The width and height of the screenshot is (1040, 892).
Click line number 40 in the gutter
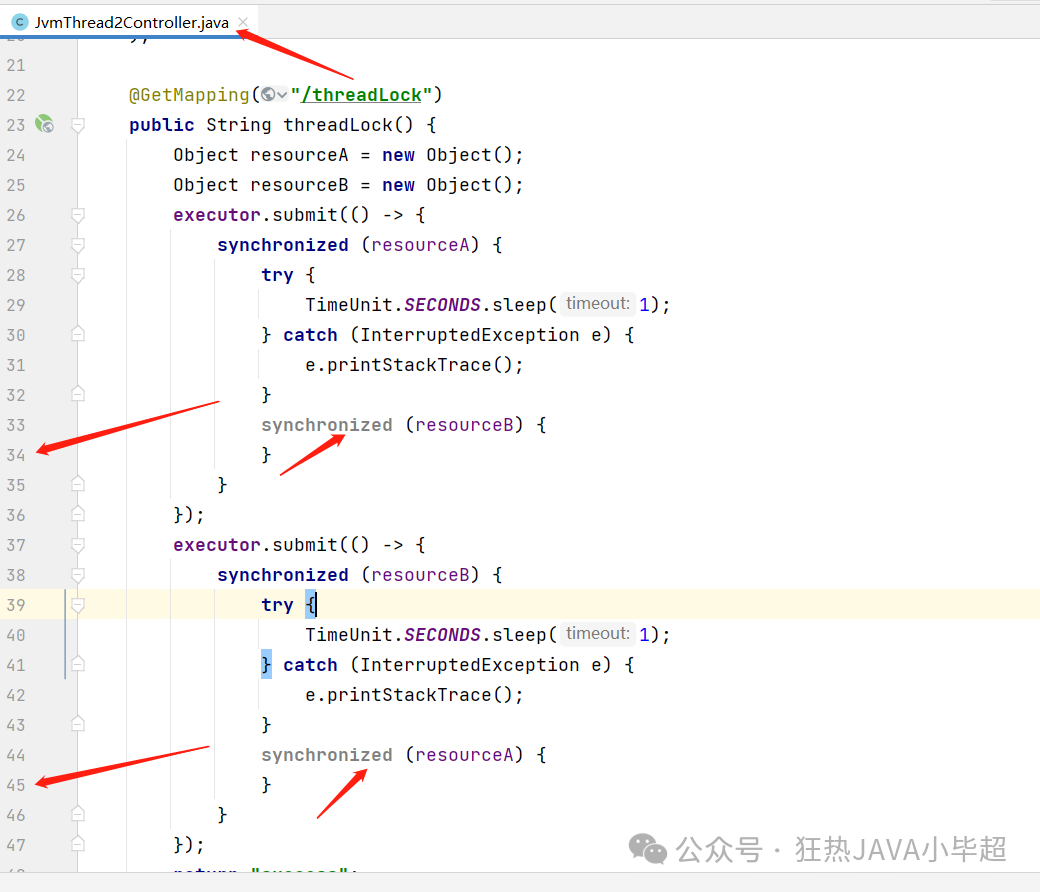click(16, 635)
